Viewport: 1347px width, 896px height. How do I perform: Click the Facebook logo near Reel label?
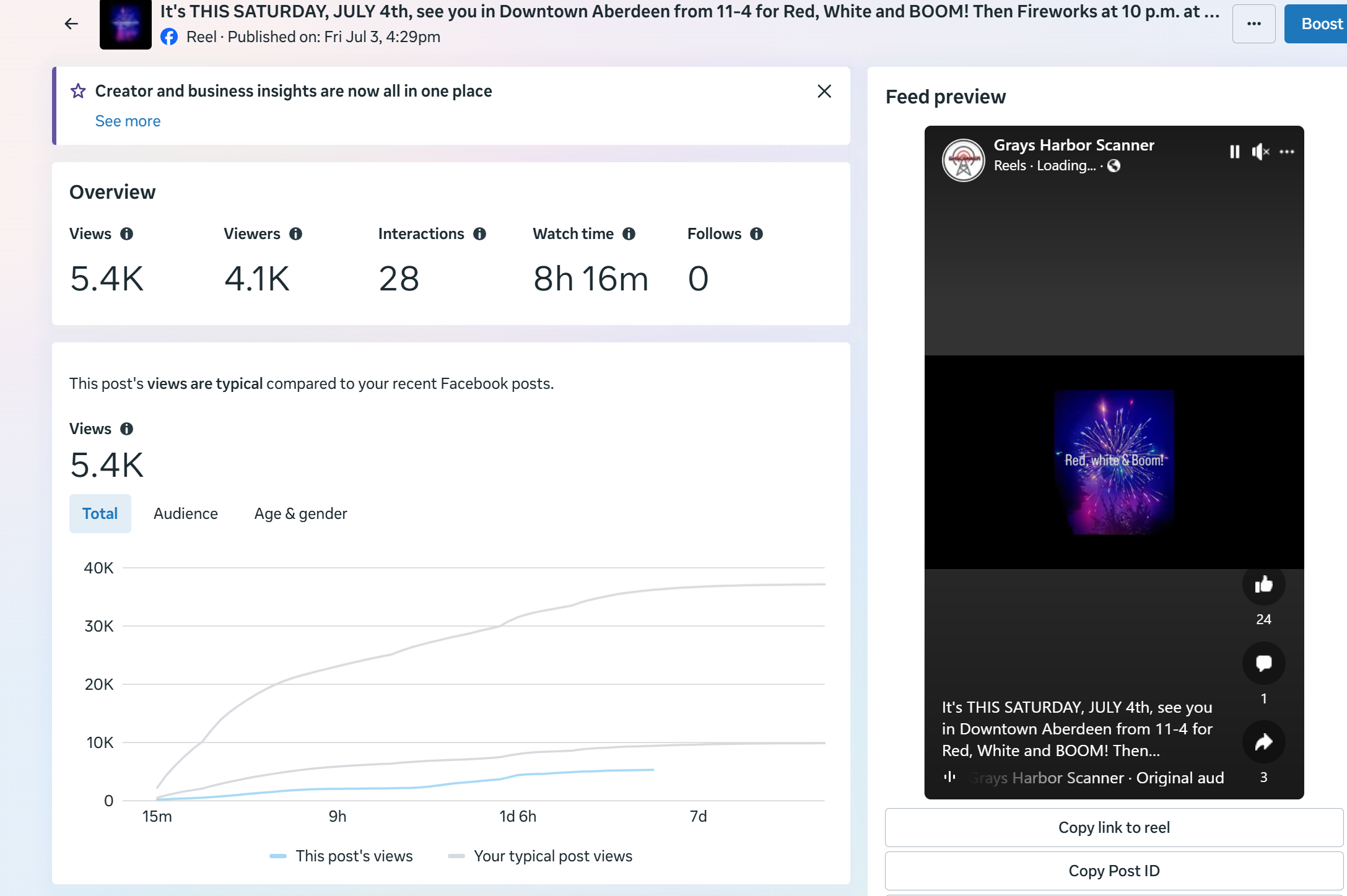click(169, 37)
